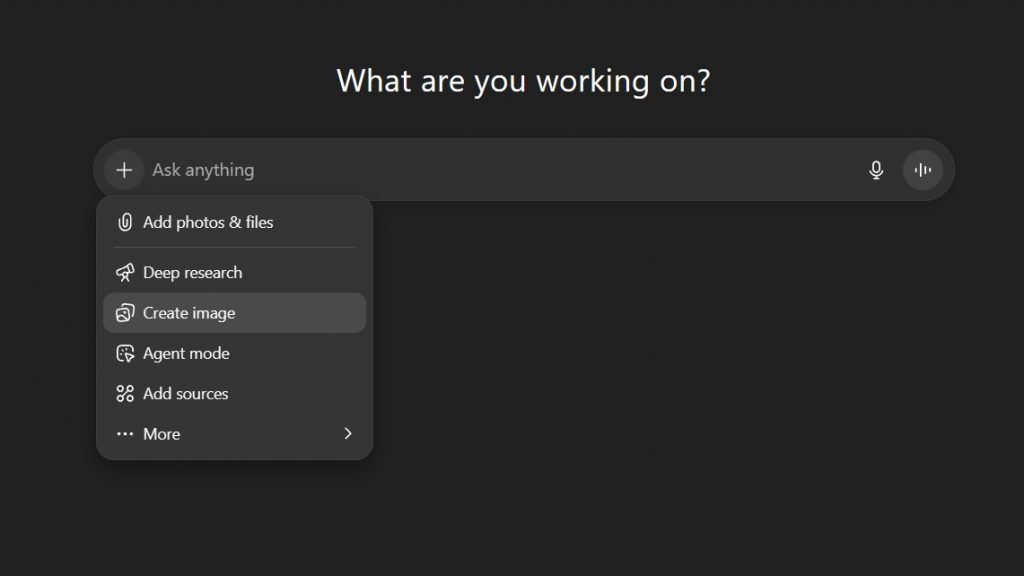1024x576 pixels.
Task: Enable 'Agent mode' from the menu
Action: [186, 353]
